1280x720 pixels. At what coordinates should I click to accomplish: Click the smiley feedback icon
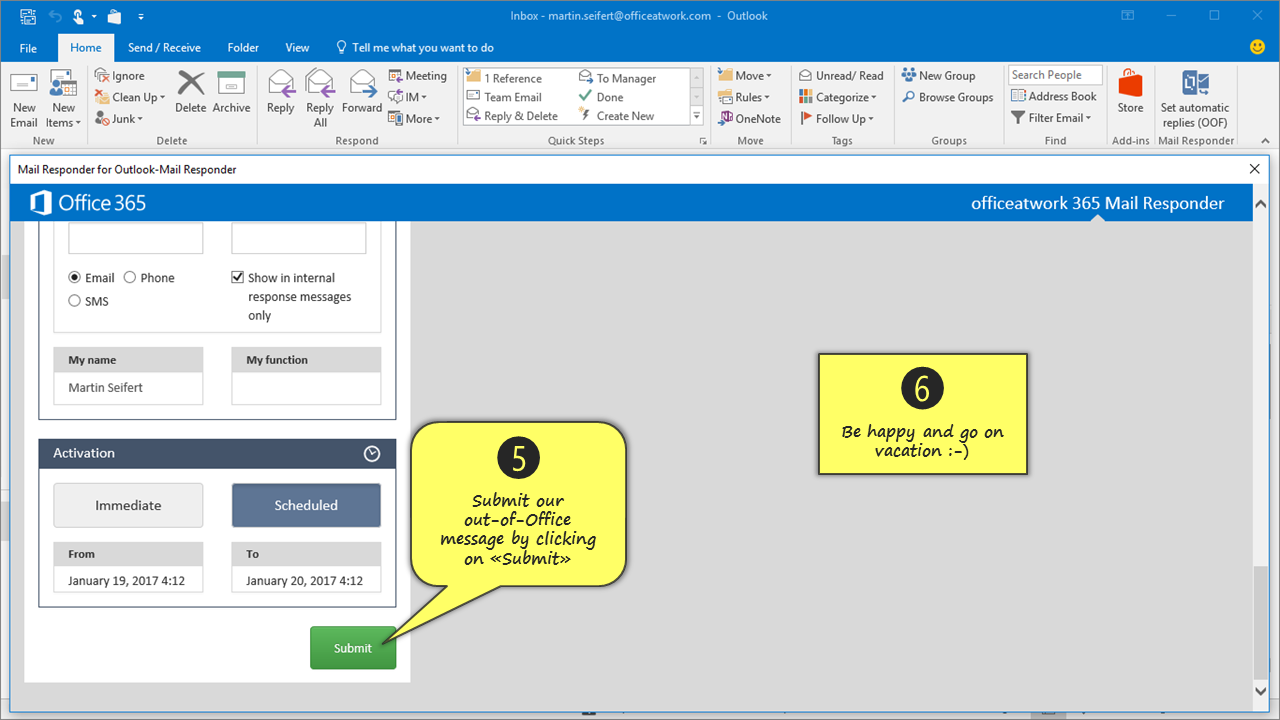coord(1258,47)
